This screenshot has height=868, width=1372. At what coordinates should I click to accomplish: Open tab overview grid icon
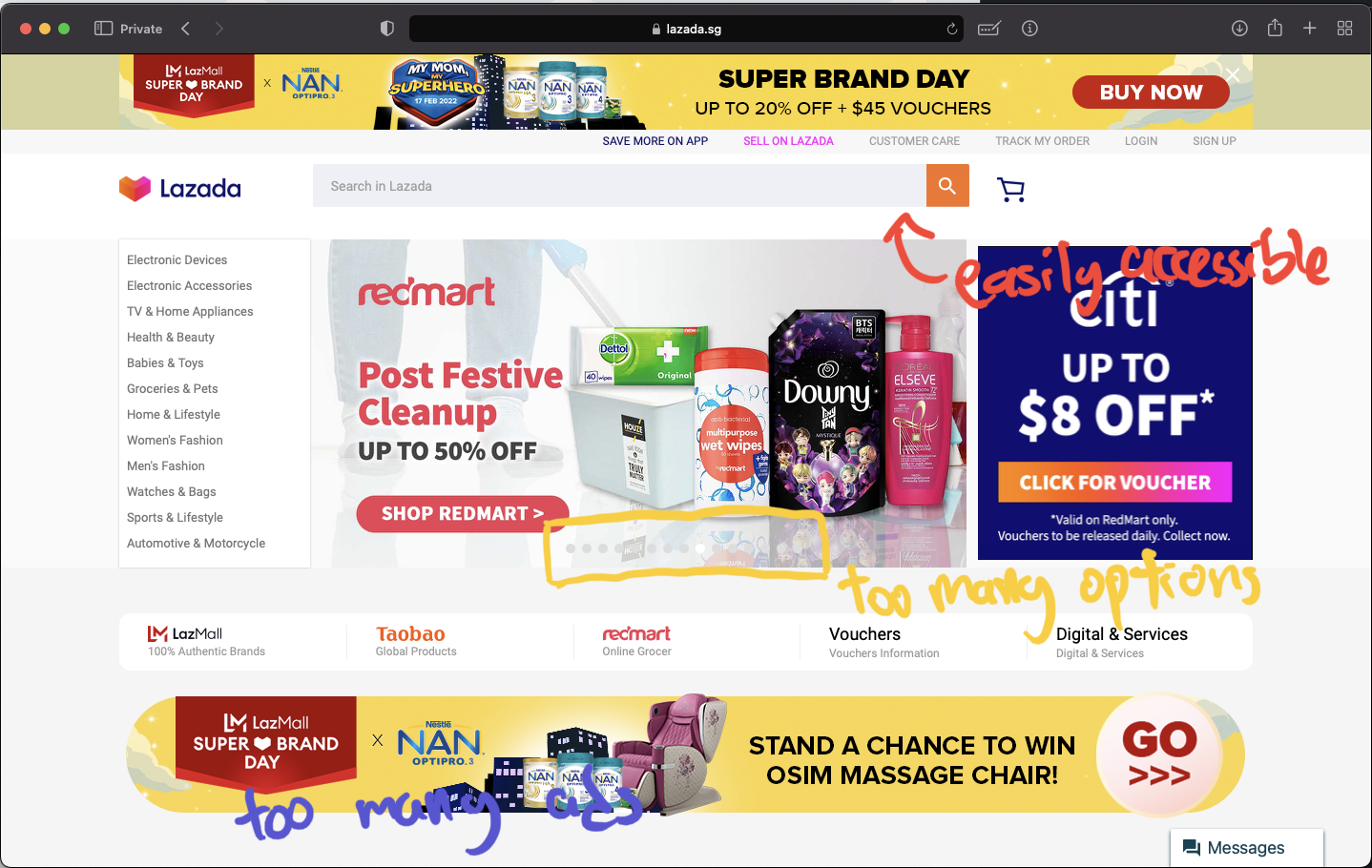(x=1344, y=29)
